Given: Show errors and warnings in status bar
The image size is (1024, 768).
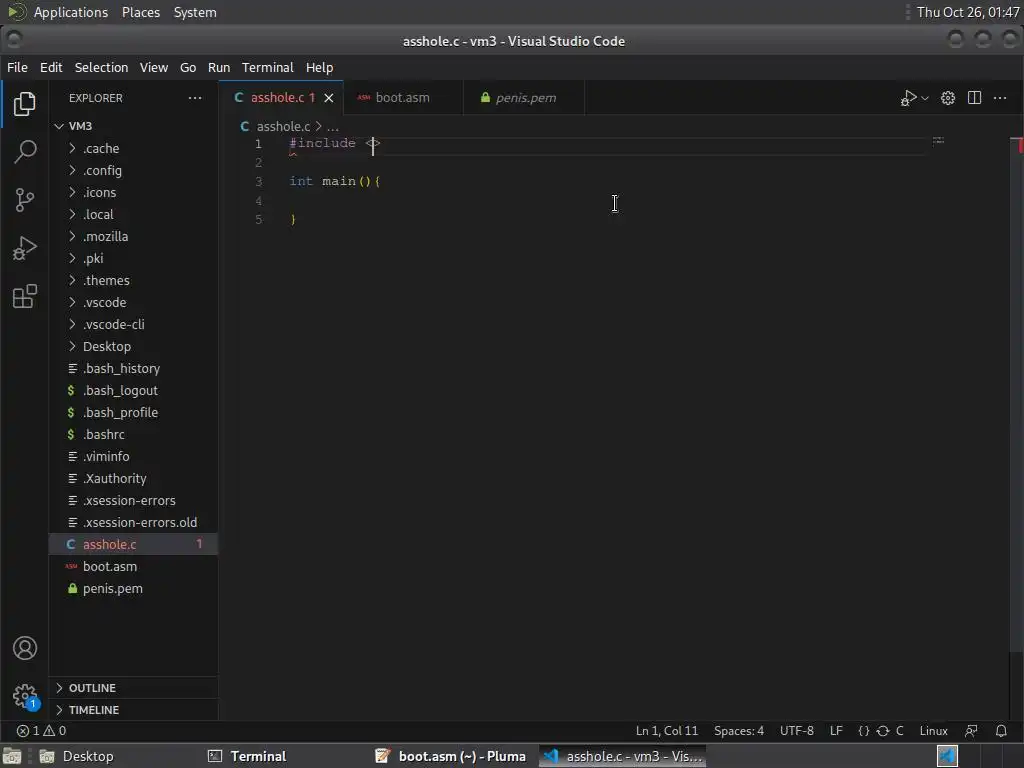Looking at the screenshot, I should (x=41, y=731).
